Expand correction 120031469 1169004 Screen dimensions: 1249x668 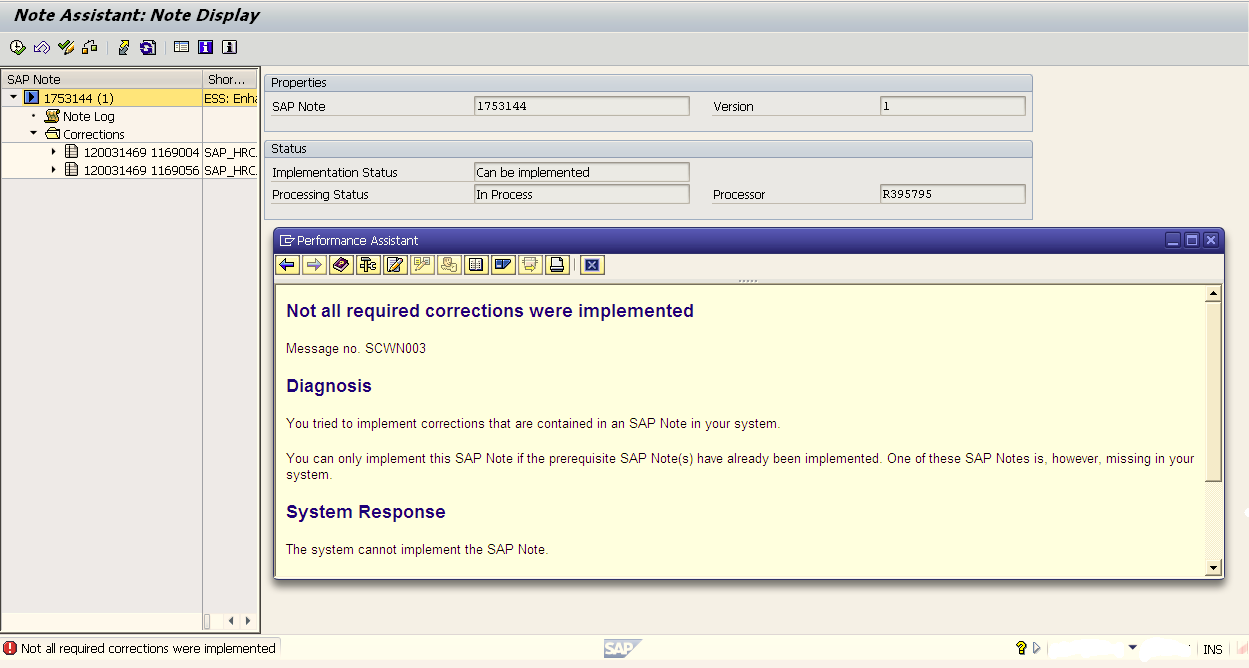click(54, 152)
